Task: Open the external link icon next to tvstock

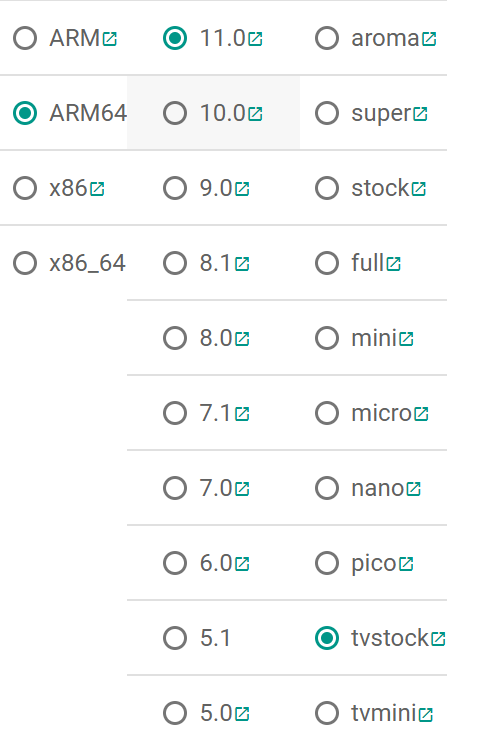Action: 438,639
